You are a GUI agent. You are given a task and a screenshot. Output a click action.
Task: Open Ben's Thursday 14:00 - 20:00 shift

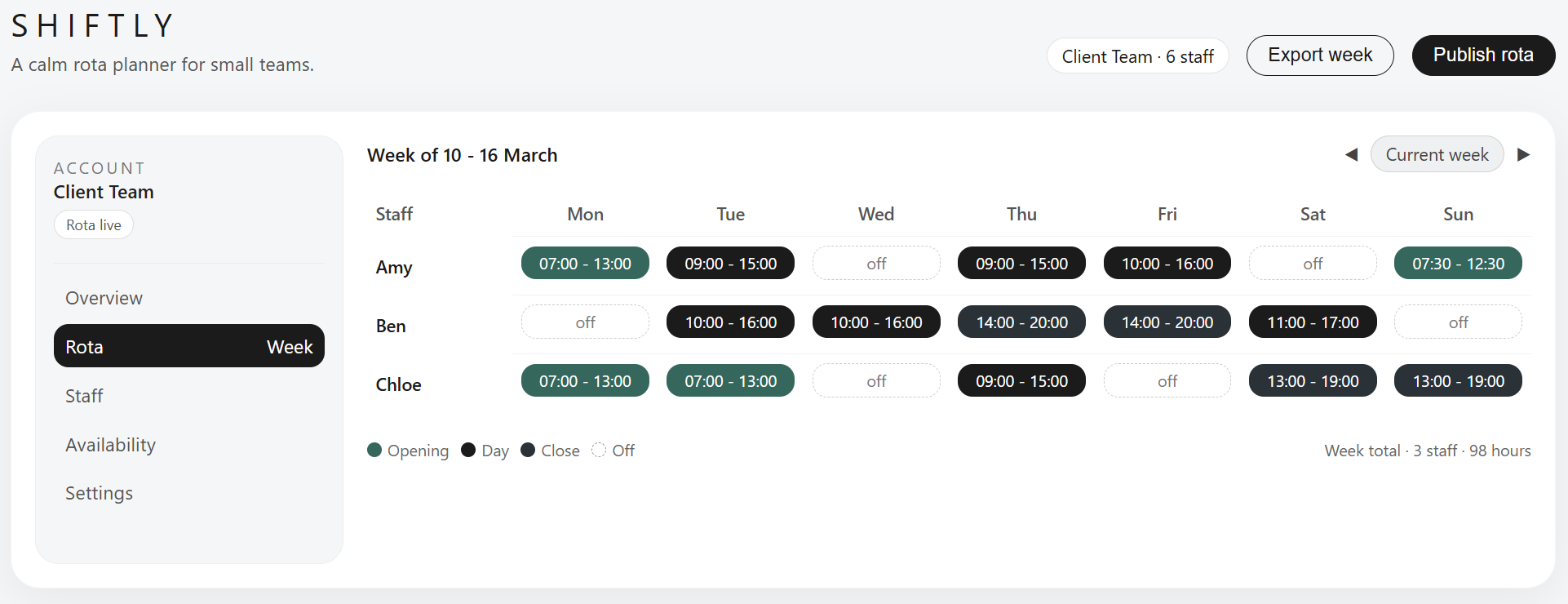[1021, 322]
